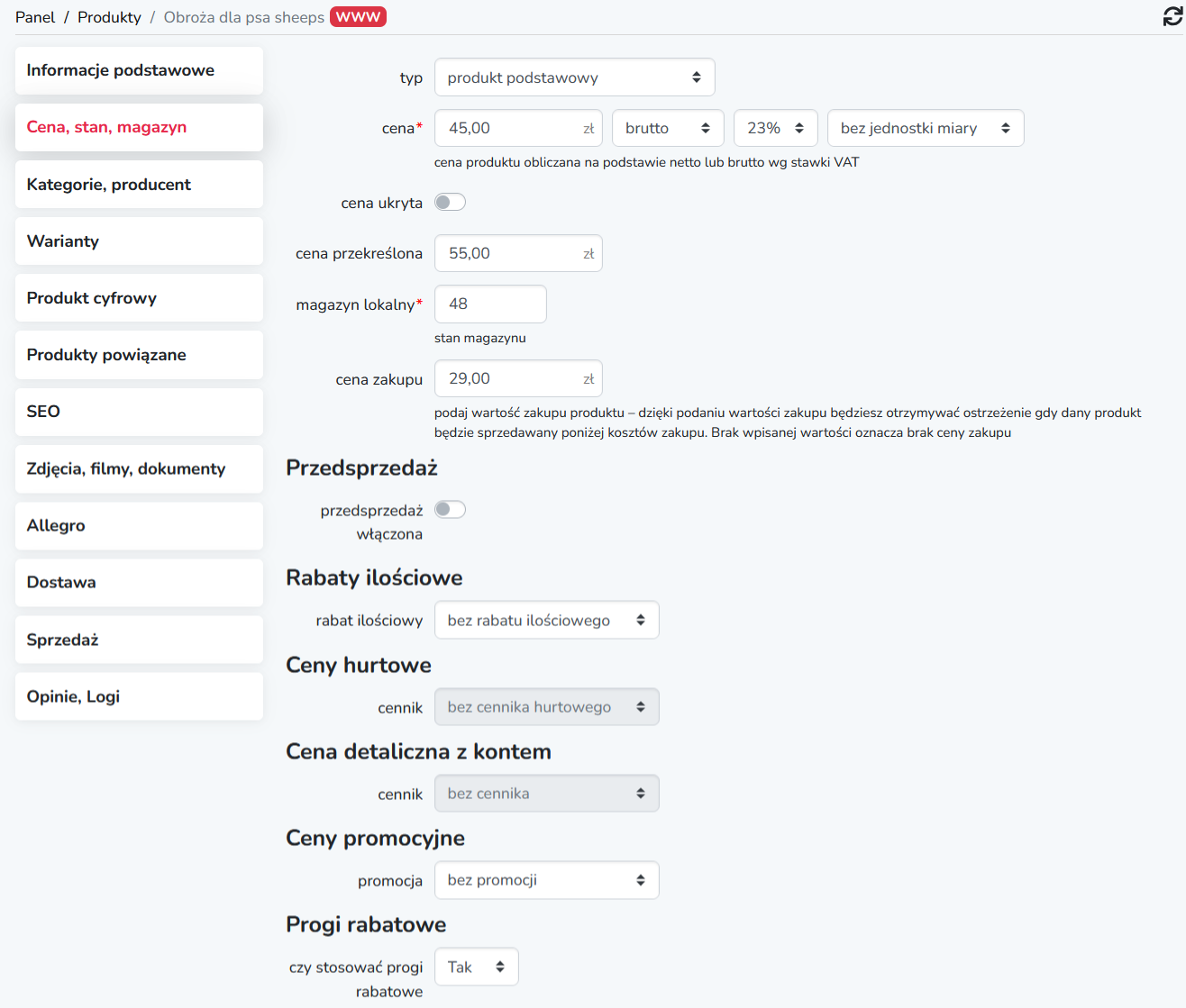Click the red WWW badge
1186x1008 pixels.
pos(358,17)
